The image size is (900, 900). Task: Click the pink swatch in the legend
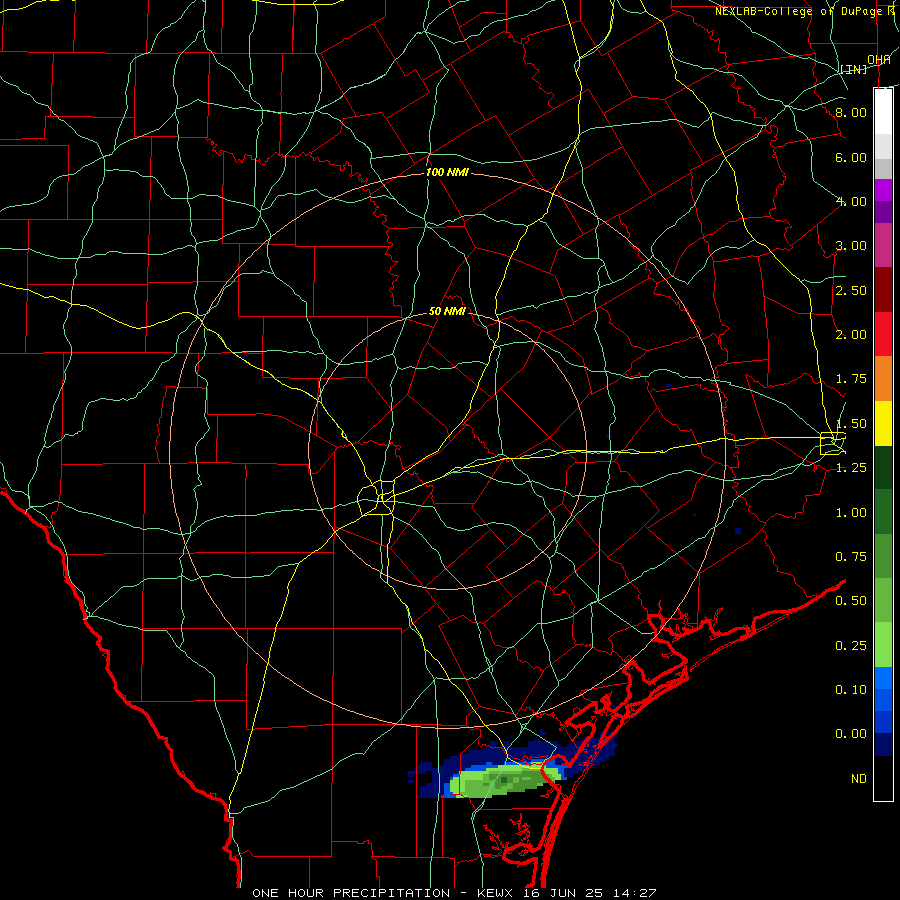point(883,245)
